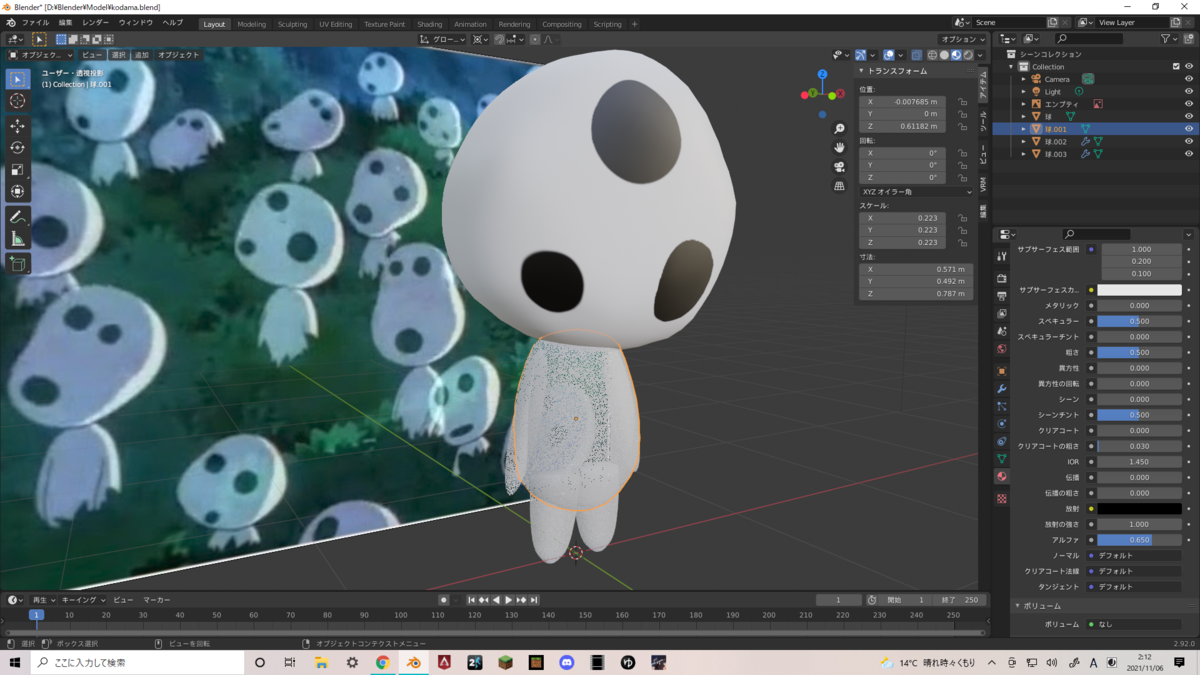Adjust the アルファ 0.650 slider

(1139, 540)
